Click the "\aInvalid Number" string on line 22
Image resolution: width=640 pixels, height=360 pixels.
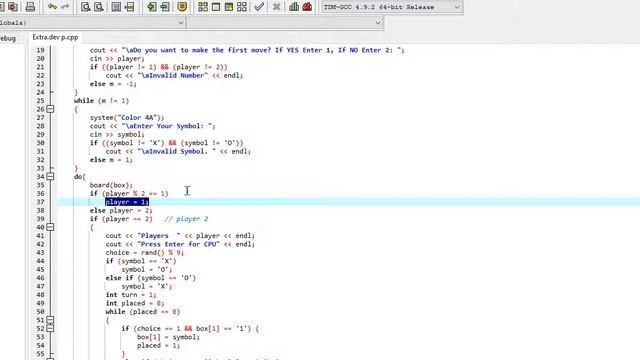[173, 76]
